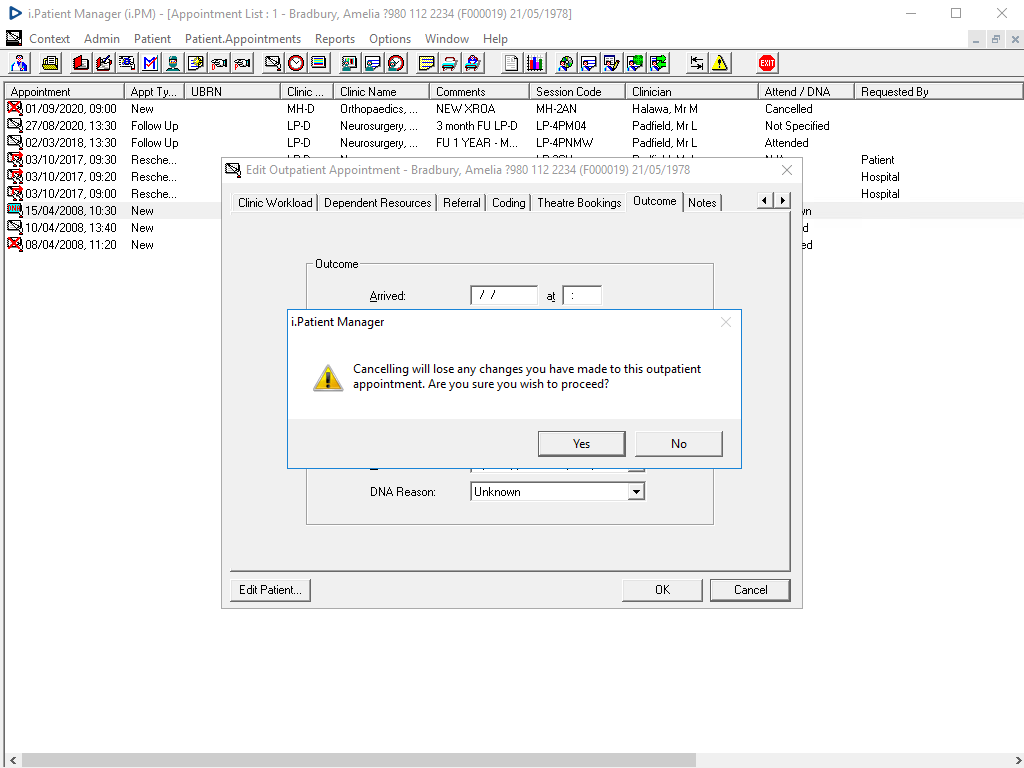Click the masked surgeon toolbar icon
This screenshot has height=768, width=1024.
[173, 63]
